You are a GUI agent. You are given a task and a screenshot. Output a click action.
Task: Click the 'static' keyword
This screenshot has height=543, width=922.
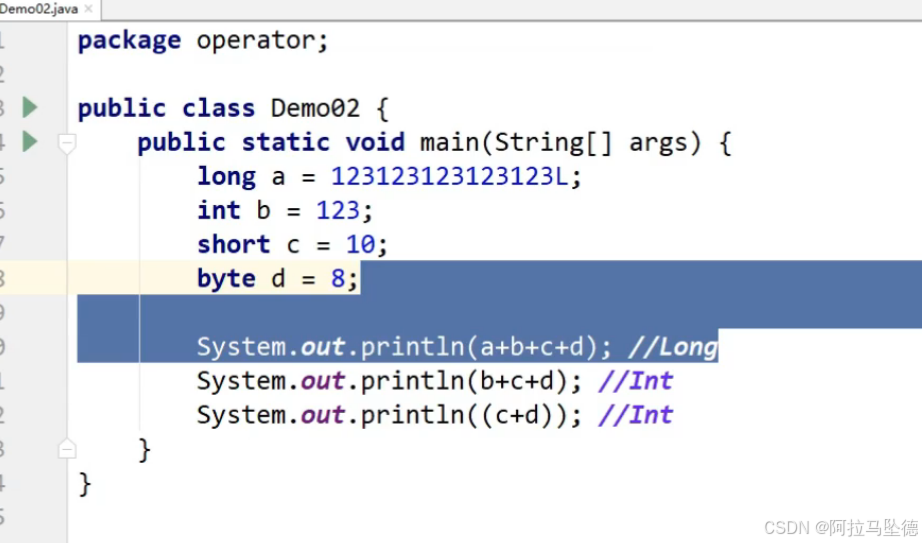[x=286, y=142]
